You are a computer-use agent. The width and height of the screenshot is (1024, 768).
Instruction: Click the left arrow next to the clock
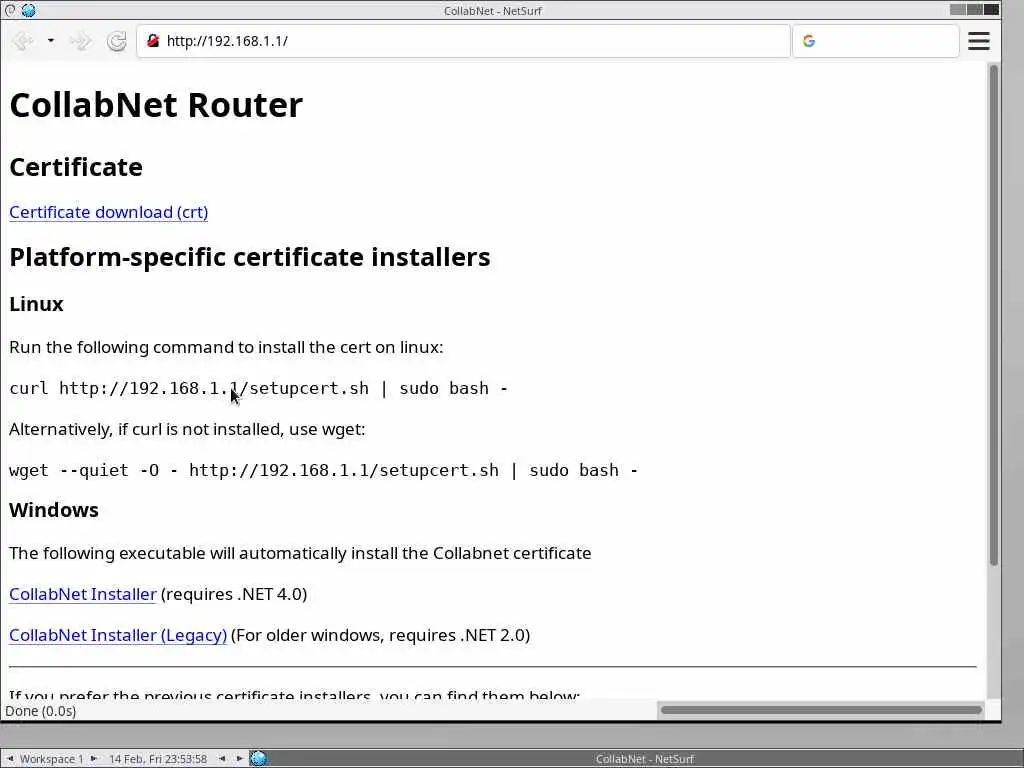pyautogui.click(x=222, y=759)
